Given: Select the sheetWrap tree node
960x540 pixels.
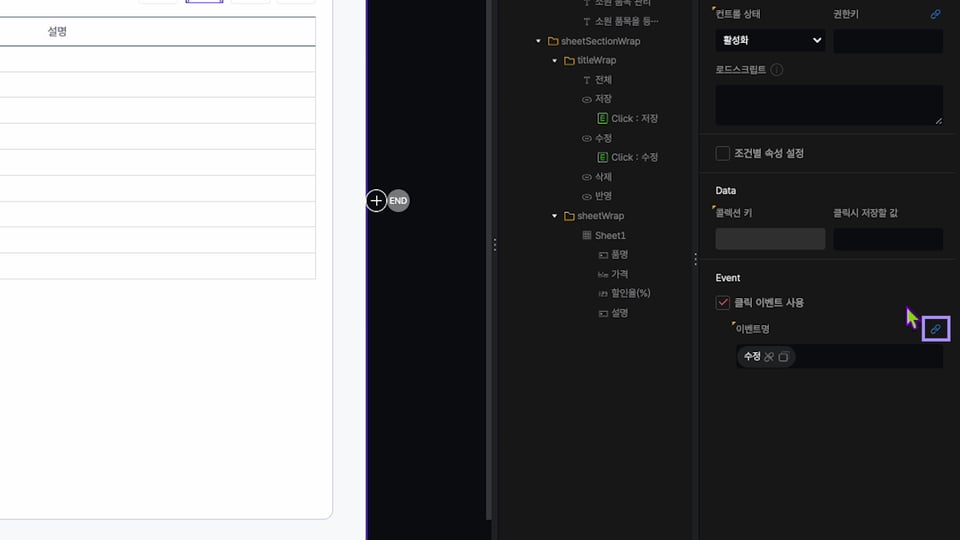Looking at the screenshot, I should [x=600, y=216].
